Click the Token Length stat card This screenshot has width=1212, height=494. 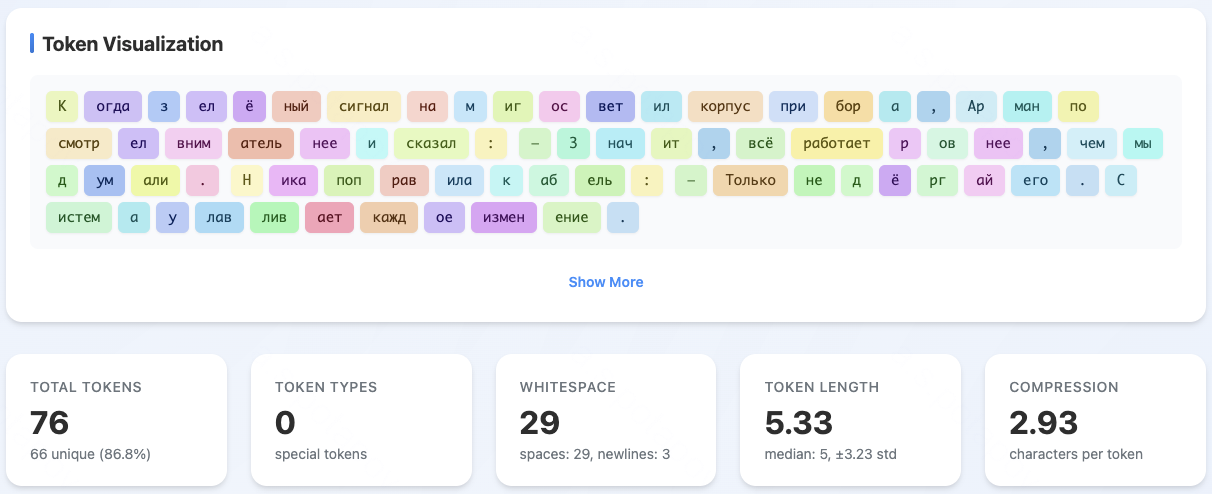click(850, 420)
